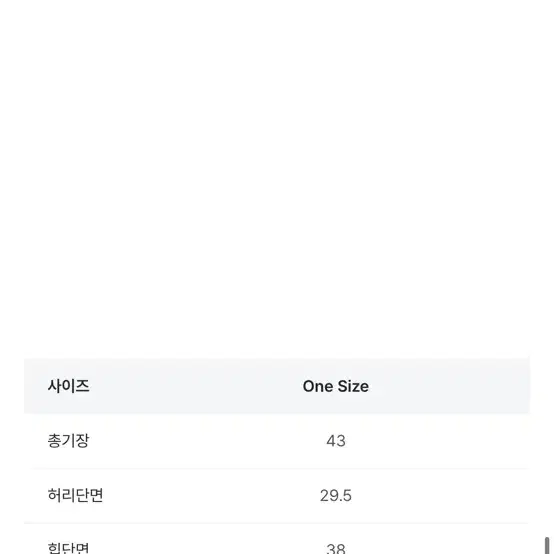Click empty space right of the 29.5 value
Image resolution: width=554 pixels, height=554 pixels.
tap(441, 496)
